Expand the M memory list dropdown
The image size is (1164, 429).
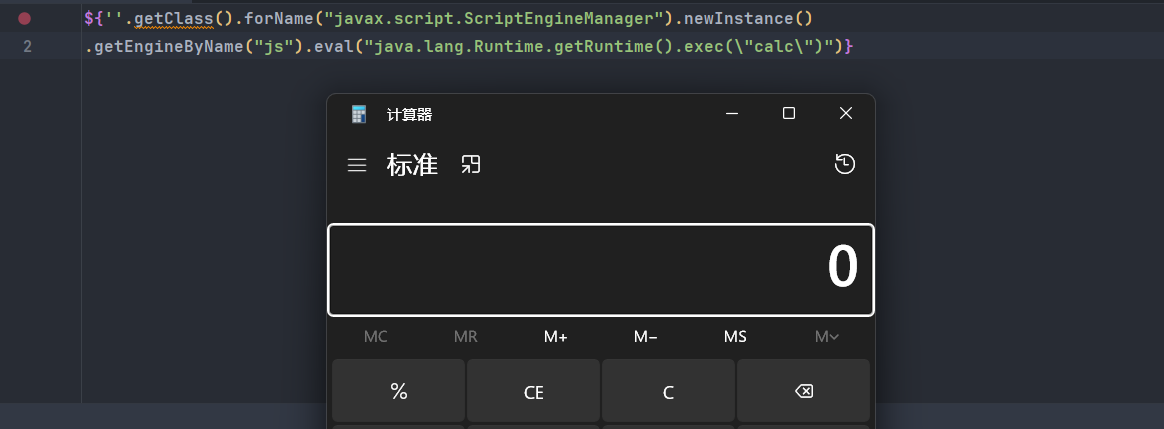coord(826,337)
